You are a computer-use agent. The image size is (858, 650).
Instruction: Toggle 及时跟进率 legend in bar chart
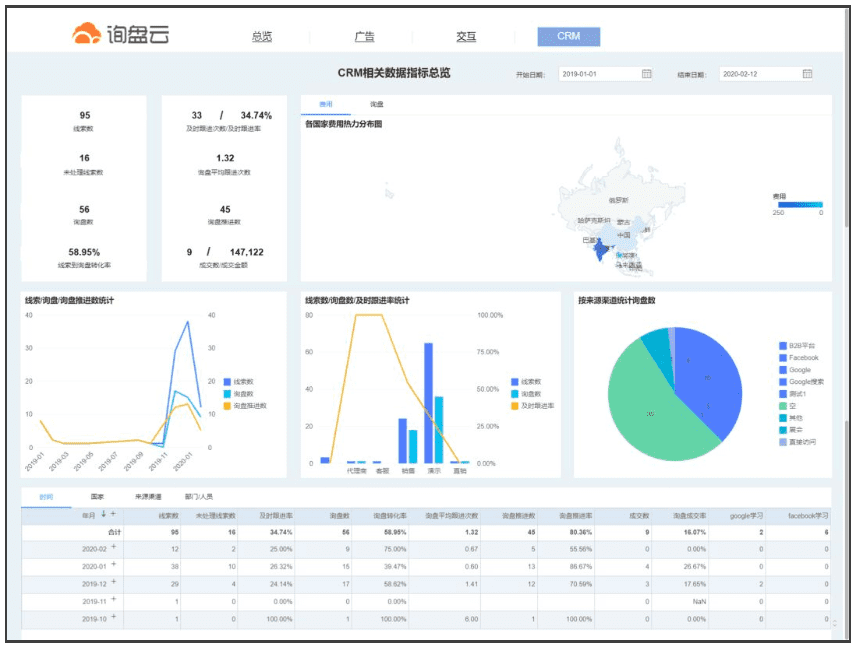[x=531, y=405]
